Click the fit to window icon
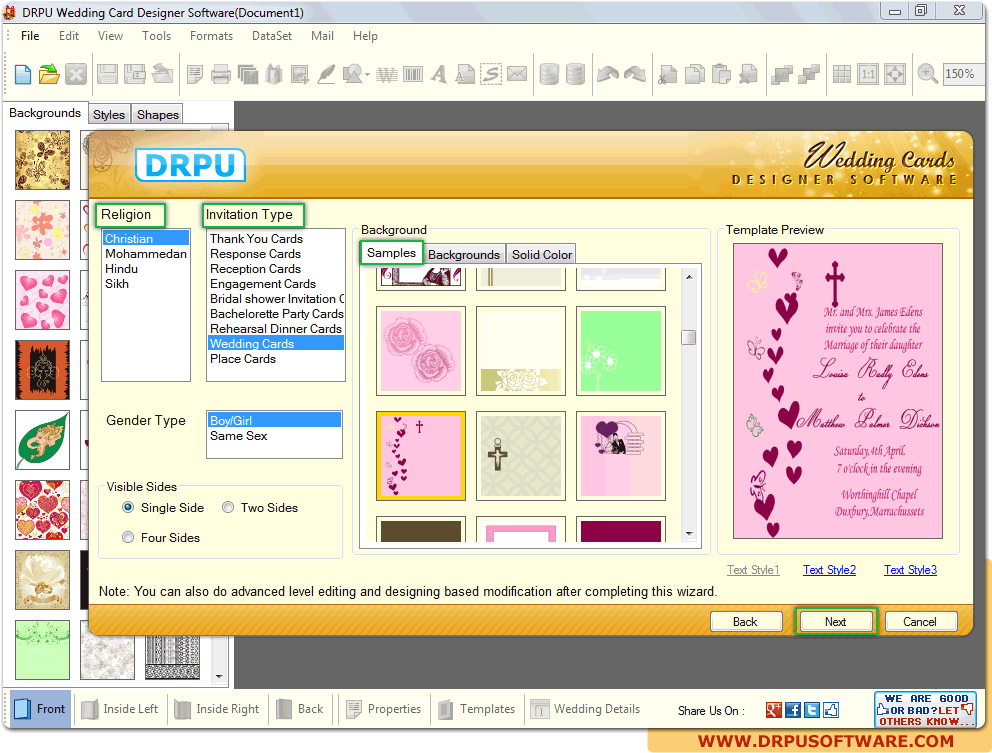 coord(895,75)
